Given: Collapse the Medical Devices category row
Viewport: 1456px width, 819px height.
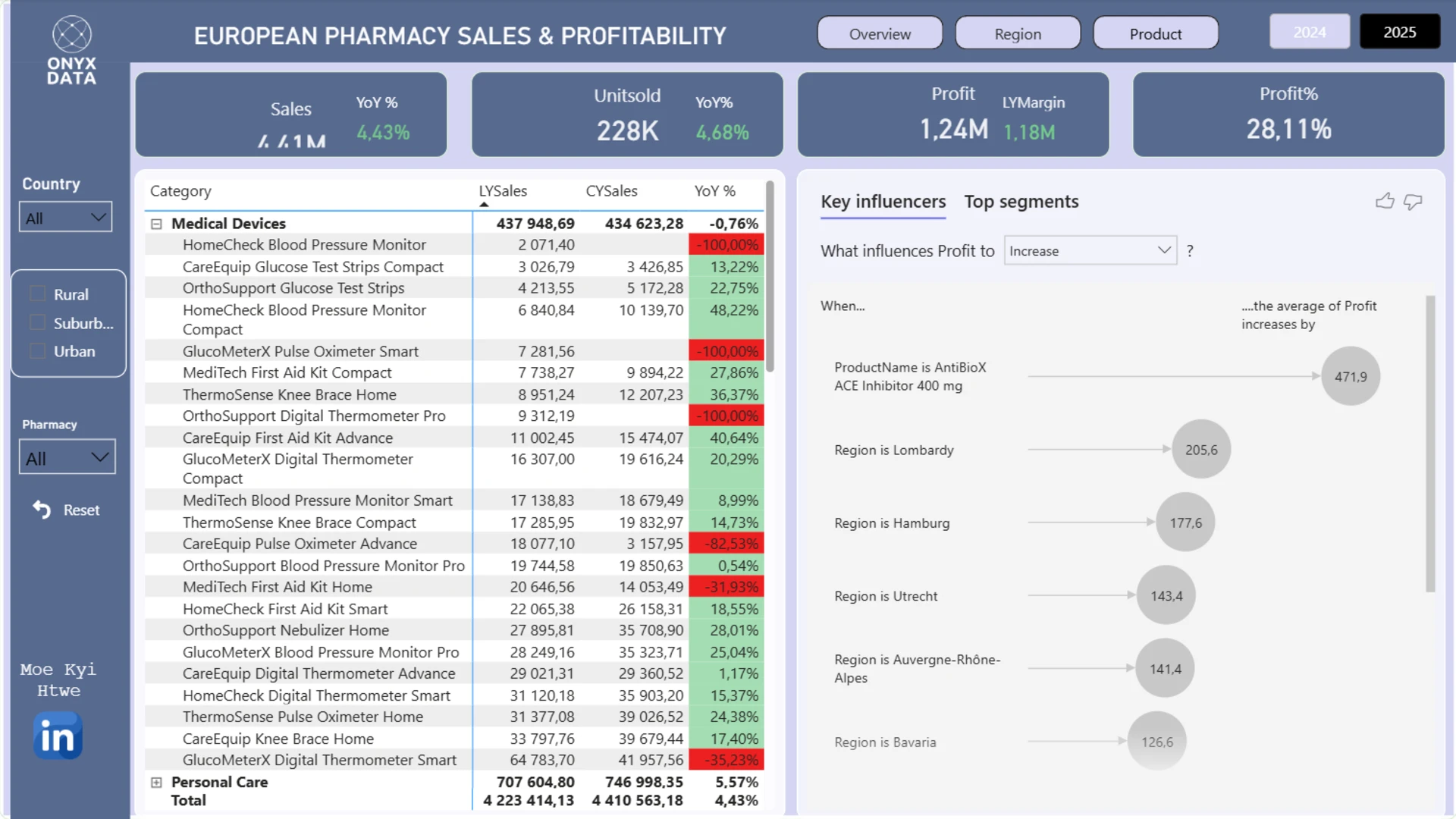Looking at the screenshot, I should point(156,224).
